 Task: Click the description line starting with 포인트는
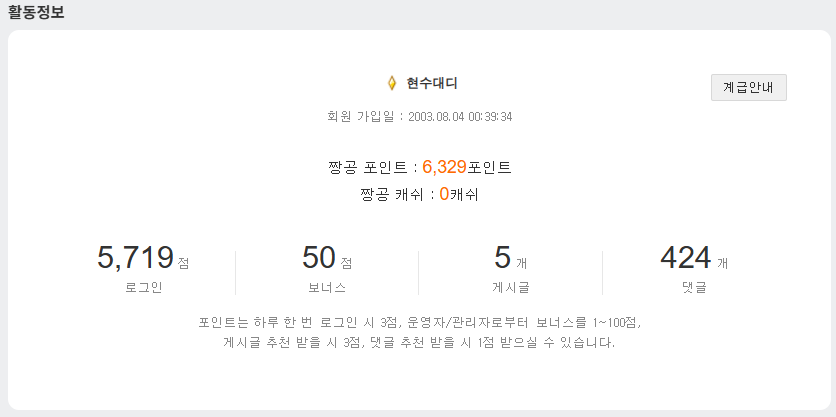[418, 323]
